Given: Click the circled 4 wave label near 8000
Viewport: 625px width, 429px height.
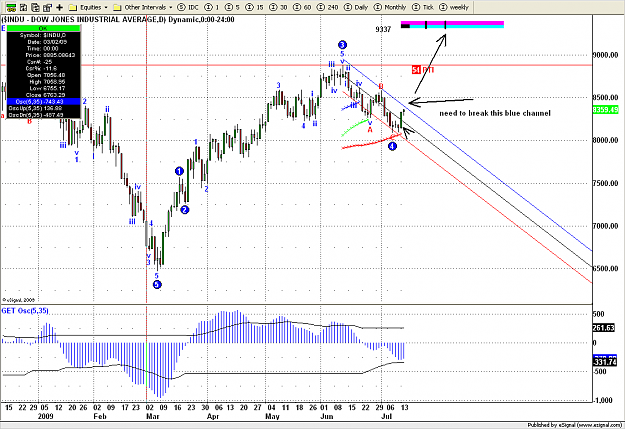Looking at the screenshot, I should [393, 146].
